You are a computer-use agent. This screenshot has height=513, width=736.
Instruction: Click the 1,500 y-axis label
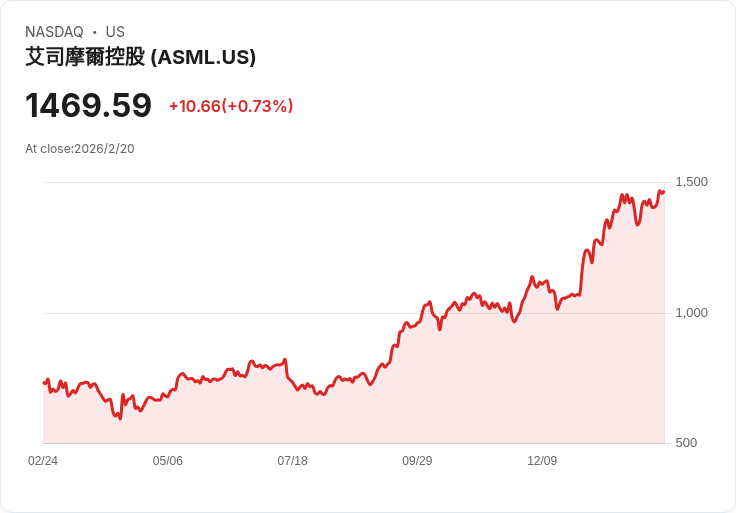[x=691, y=182]
